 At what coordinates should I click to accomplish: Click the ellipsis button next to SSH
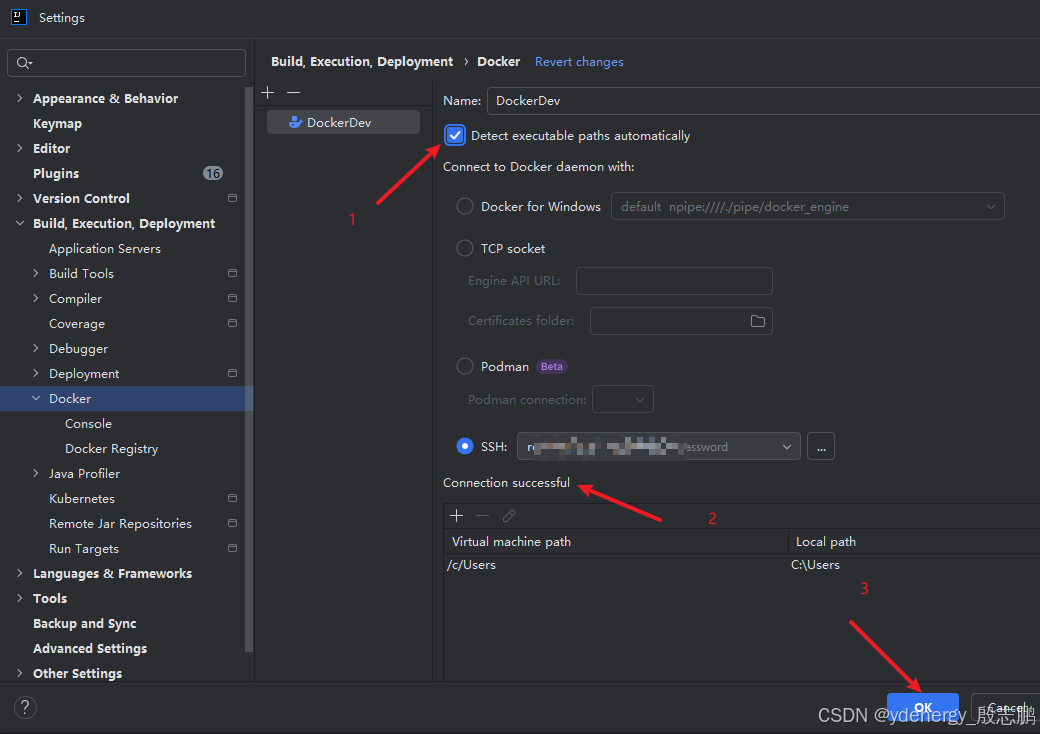click(x=820, y=447)
